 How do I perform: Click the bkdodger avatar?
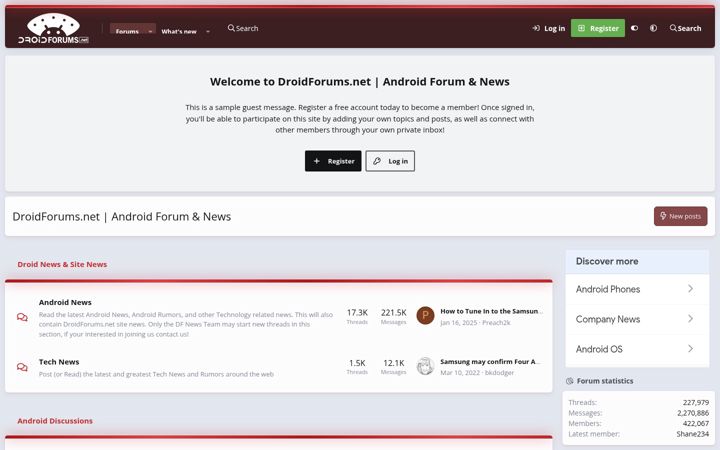point(425,366)
